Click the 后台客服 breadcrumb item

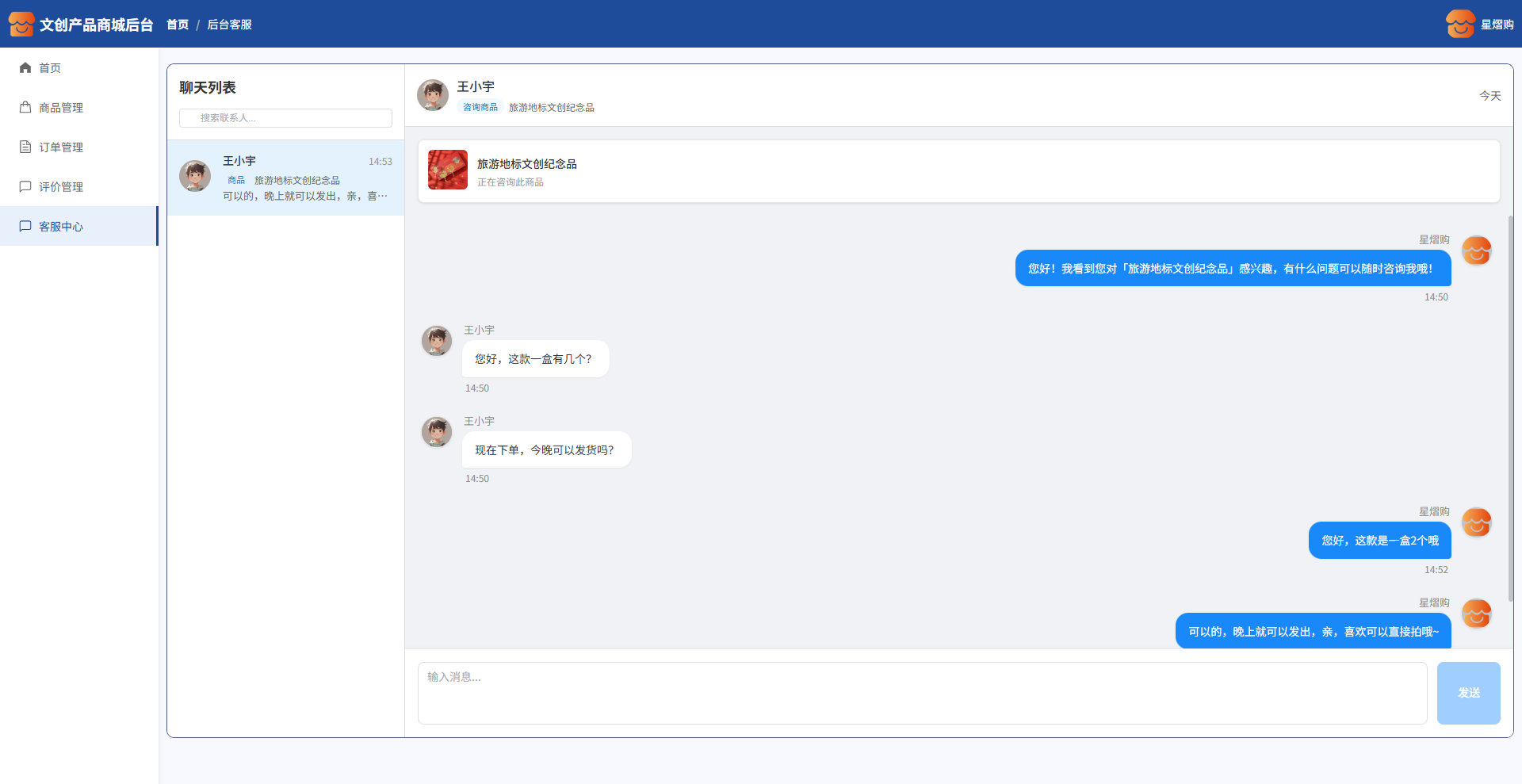tap(229, 25)
